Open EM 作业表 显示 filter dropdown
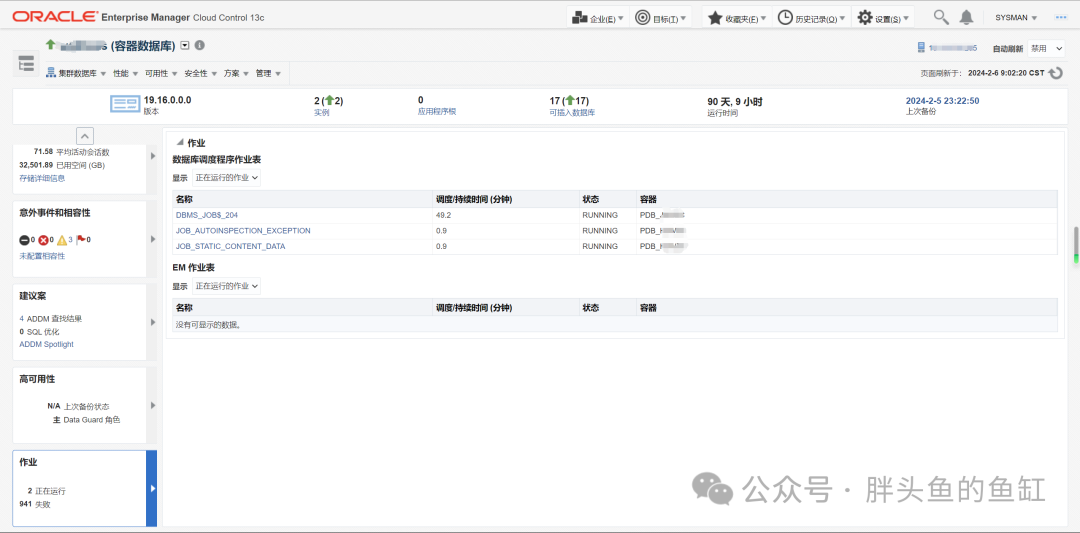This screenshot has height=533, width=1080. [x=226, y=286]
